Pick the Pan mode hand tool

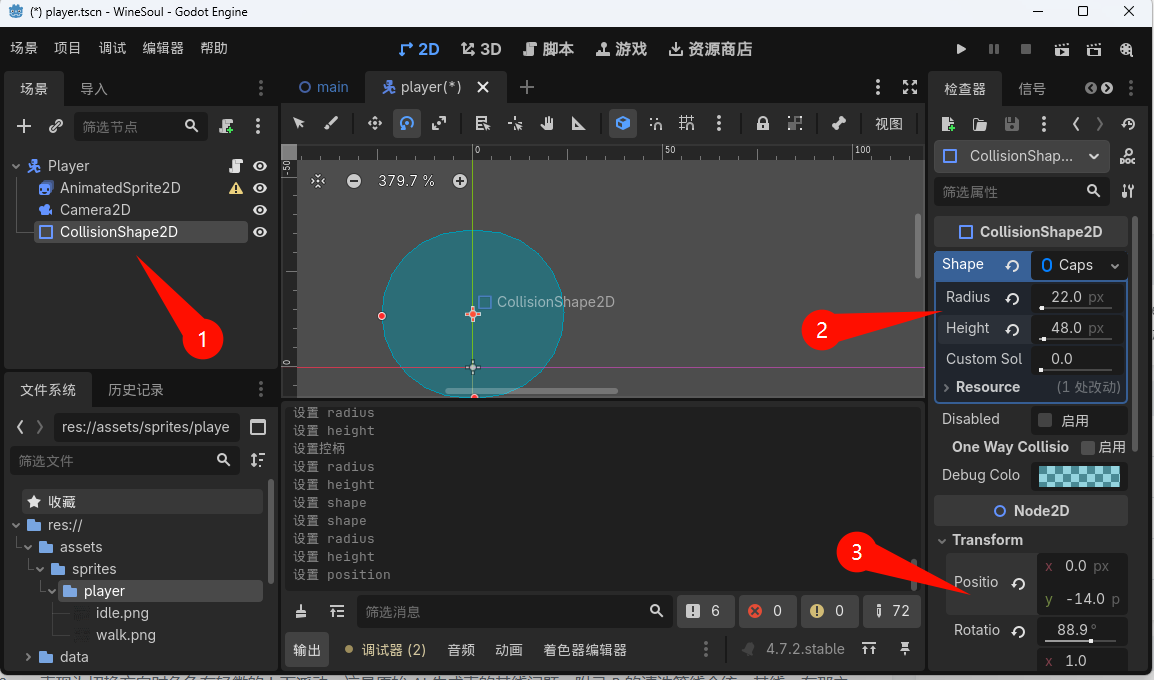coord(547,124)
